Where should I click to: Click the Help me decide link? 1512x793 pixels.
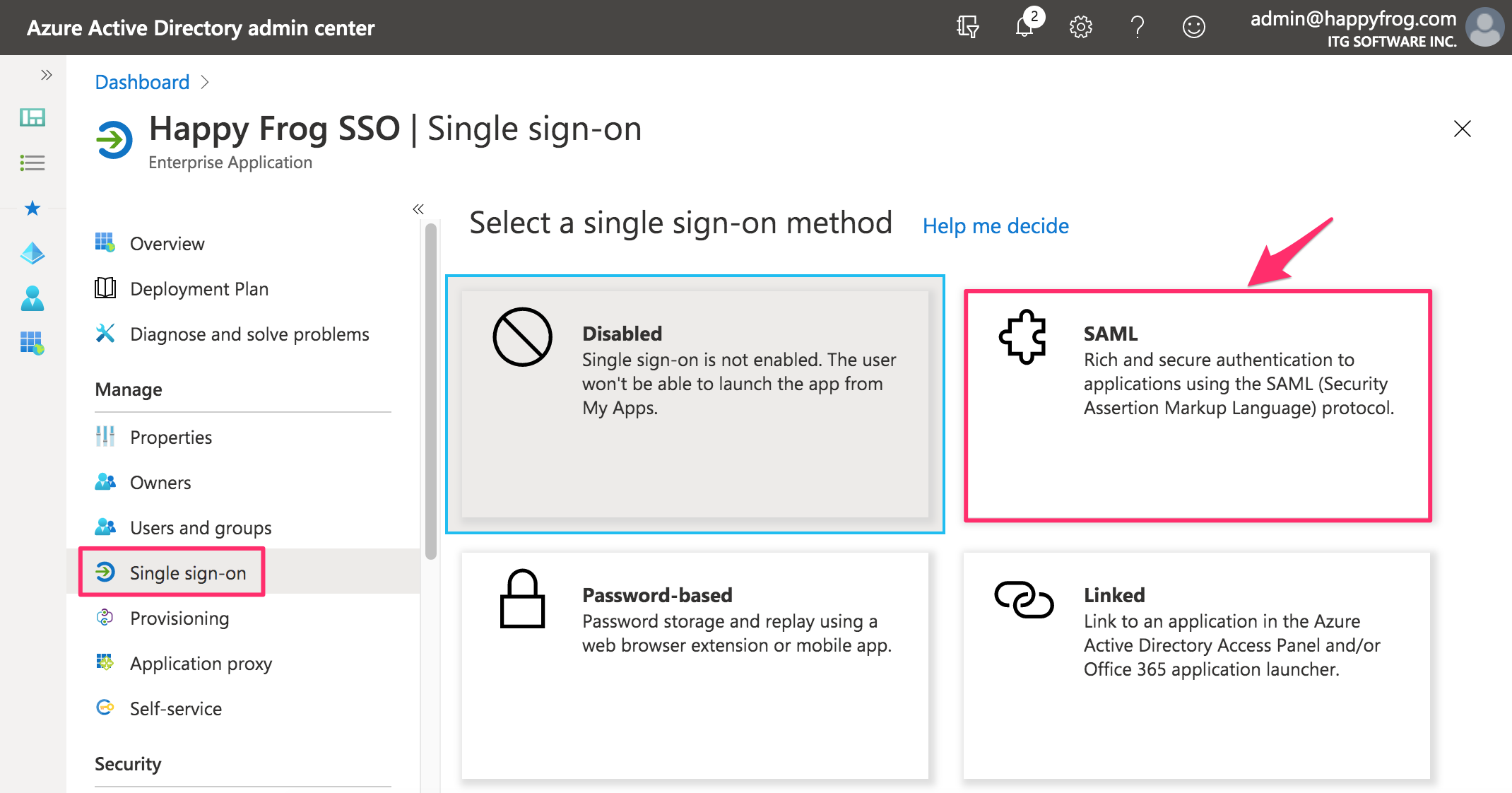pyautogui.click(x=996, y=226)
